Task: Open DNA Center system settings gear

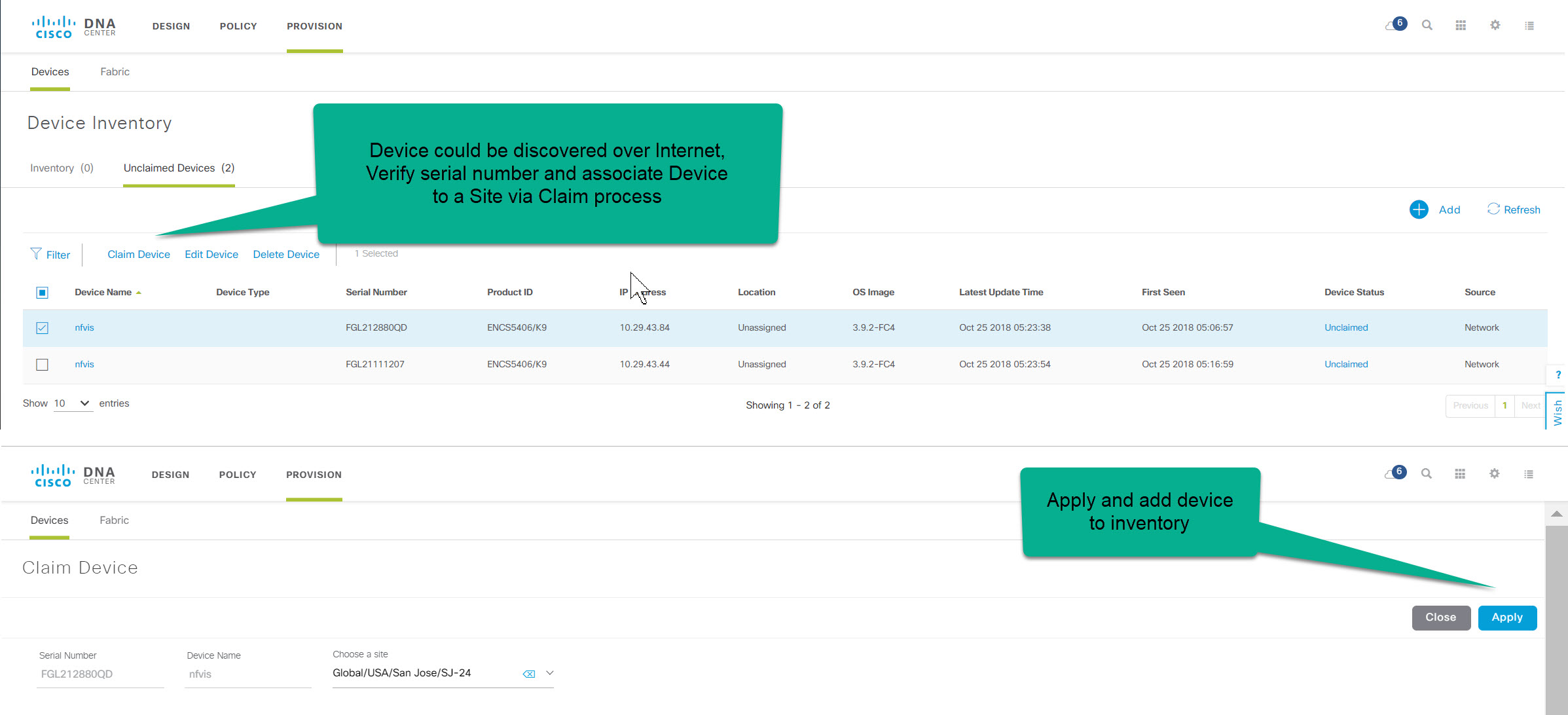Action: coord(1495,25)
